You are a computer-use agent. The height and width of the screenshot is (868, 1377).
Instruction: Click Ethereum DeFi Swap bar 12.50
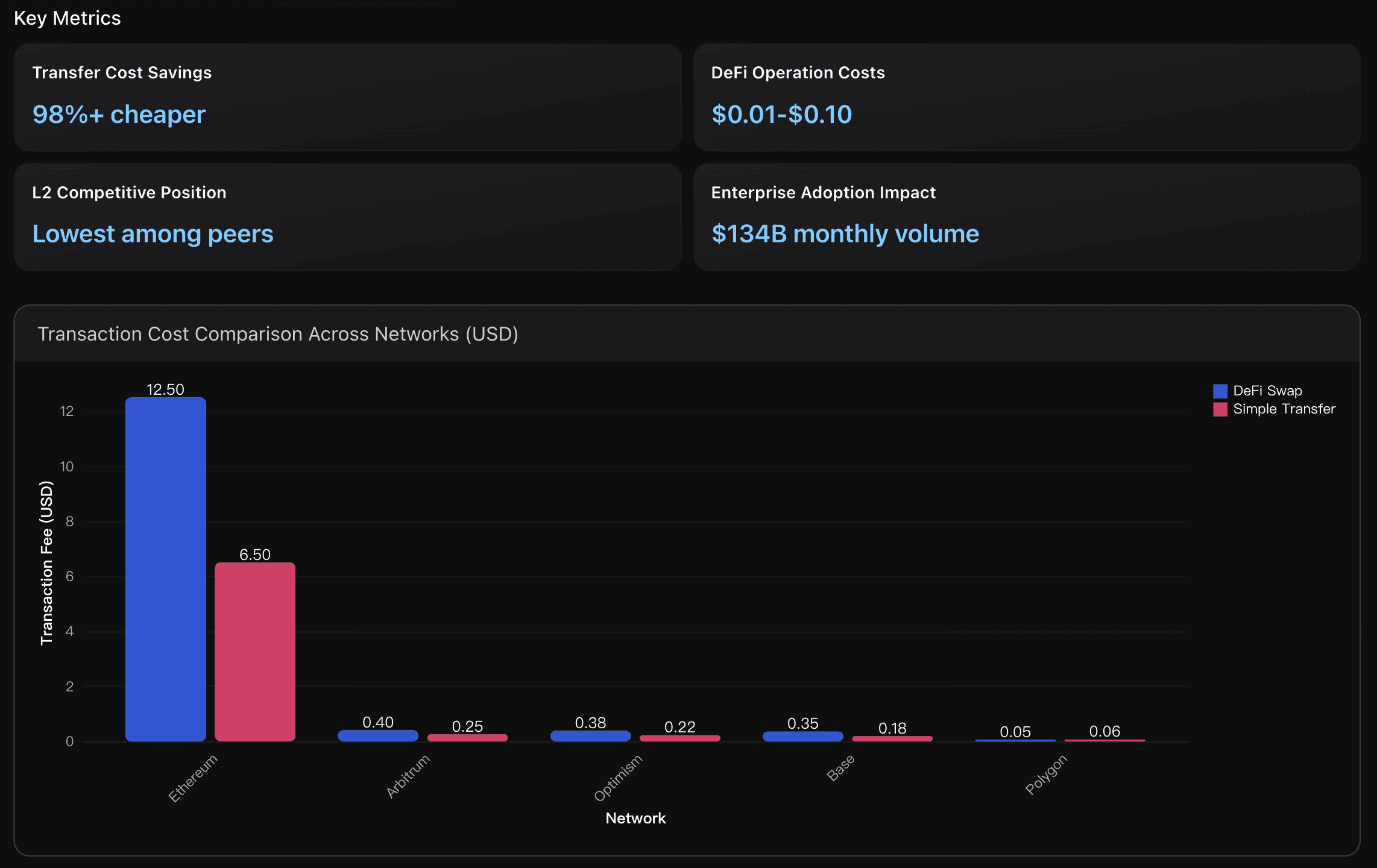pyautogui.click(x=166, y=569)
